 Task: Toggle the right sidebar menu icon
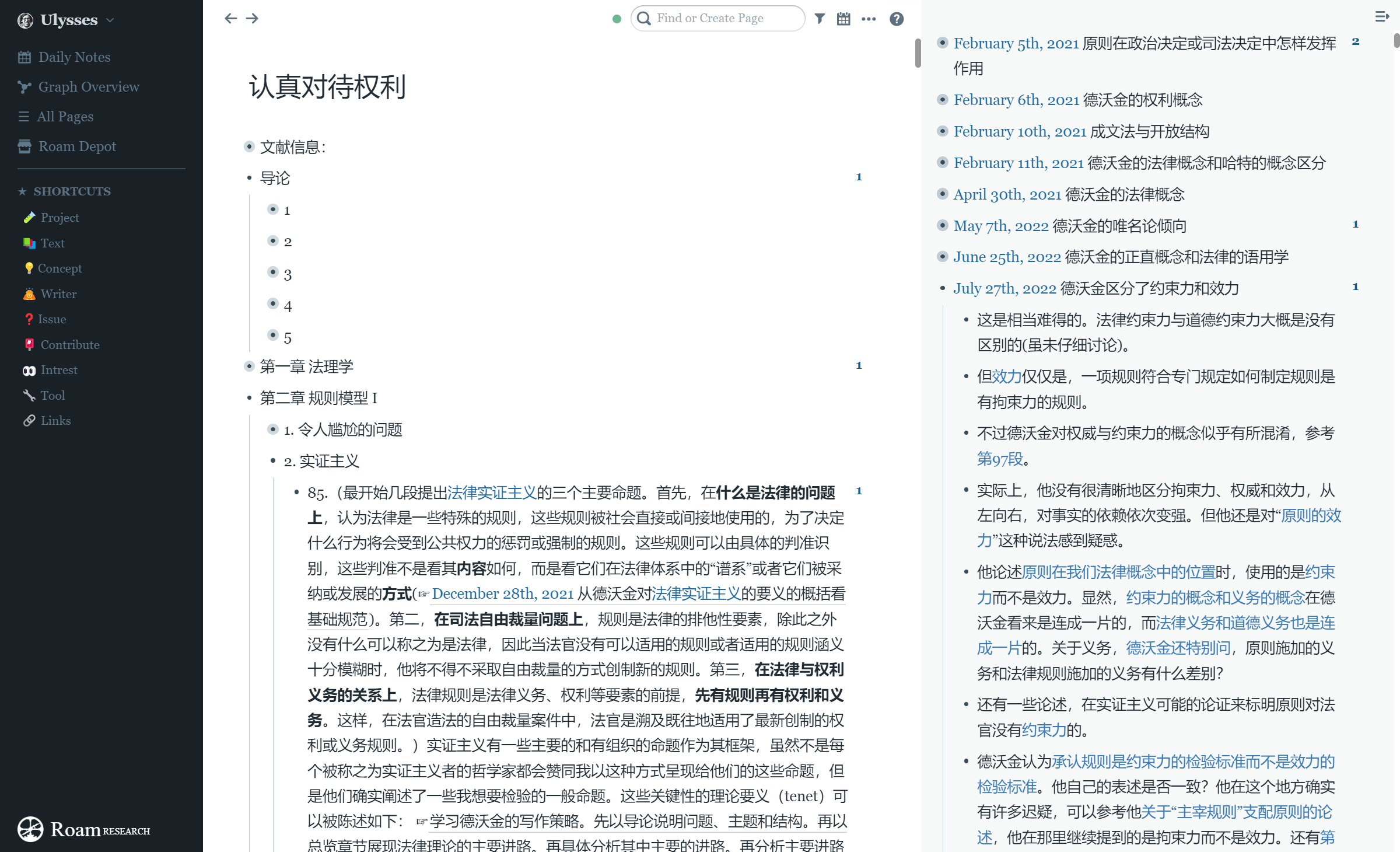click(x=1382, y=17)
